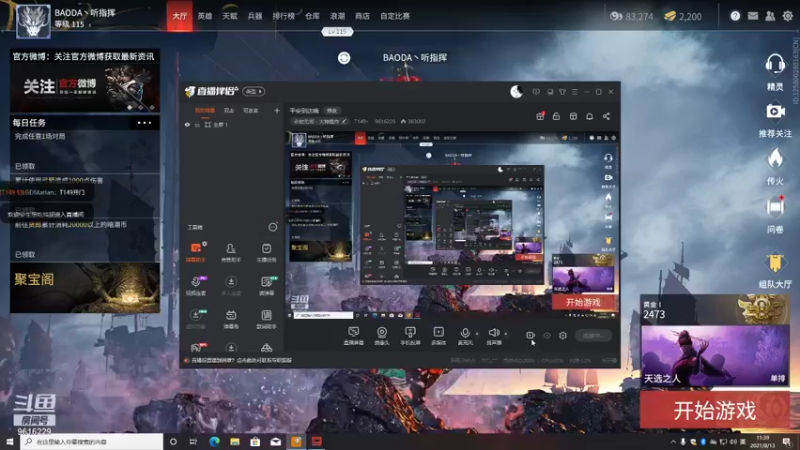Show hidden system tray icons
This screenshot has width=800, height=450.
(673, 441)
